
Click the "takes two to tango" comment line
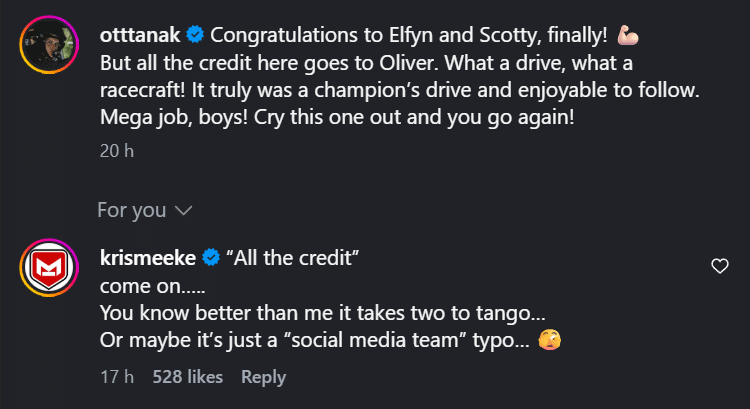click(x=322, y=313)
